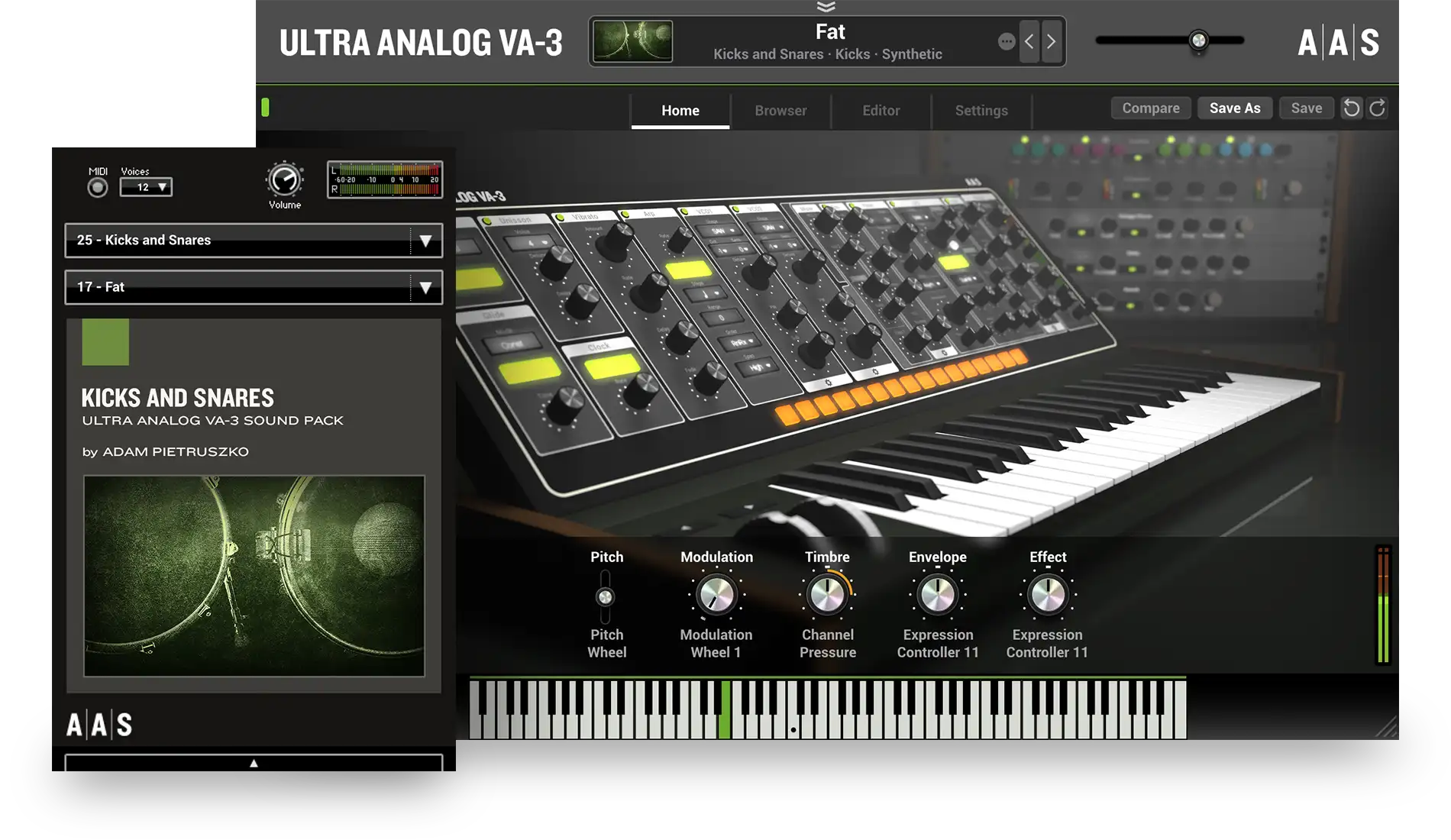Switch to the Editor tab
The height and width of the screenshot is (840, 1451).
point(881,111)
